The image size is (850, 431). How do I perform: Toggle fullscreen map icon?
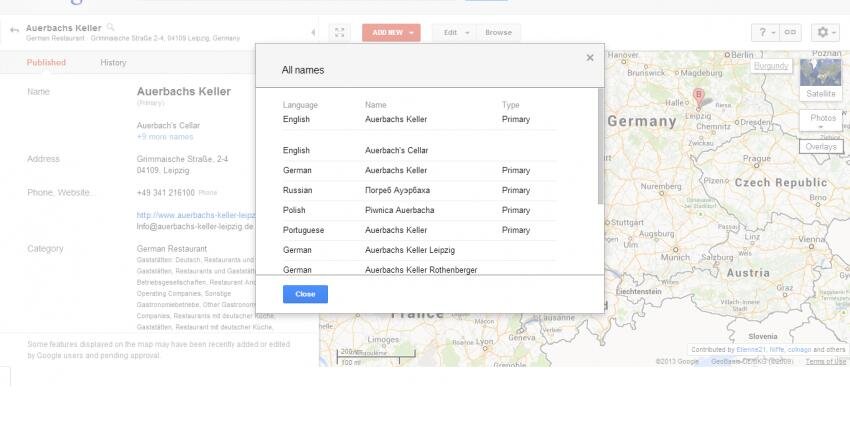pos(339,33)
